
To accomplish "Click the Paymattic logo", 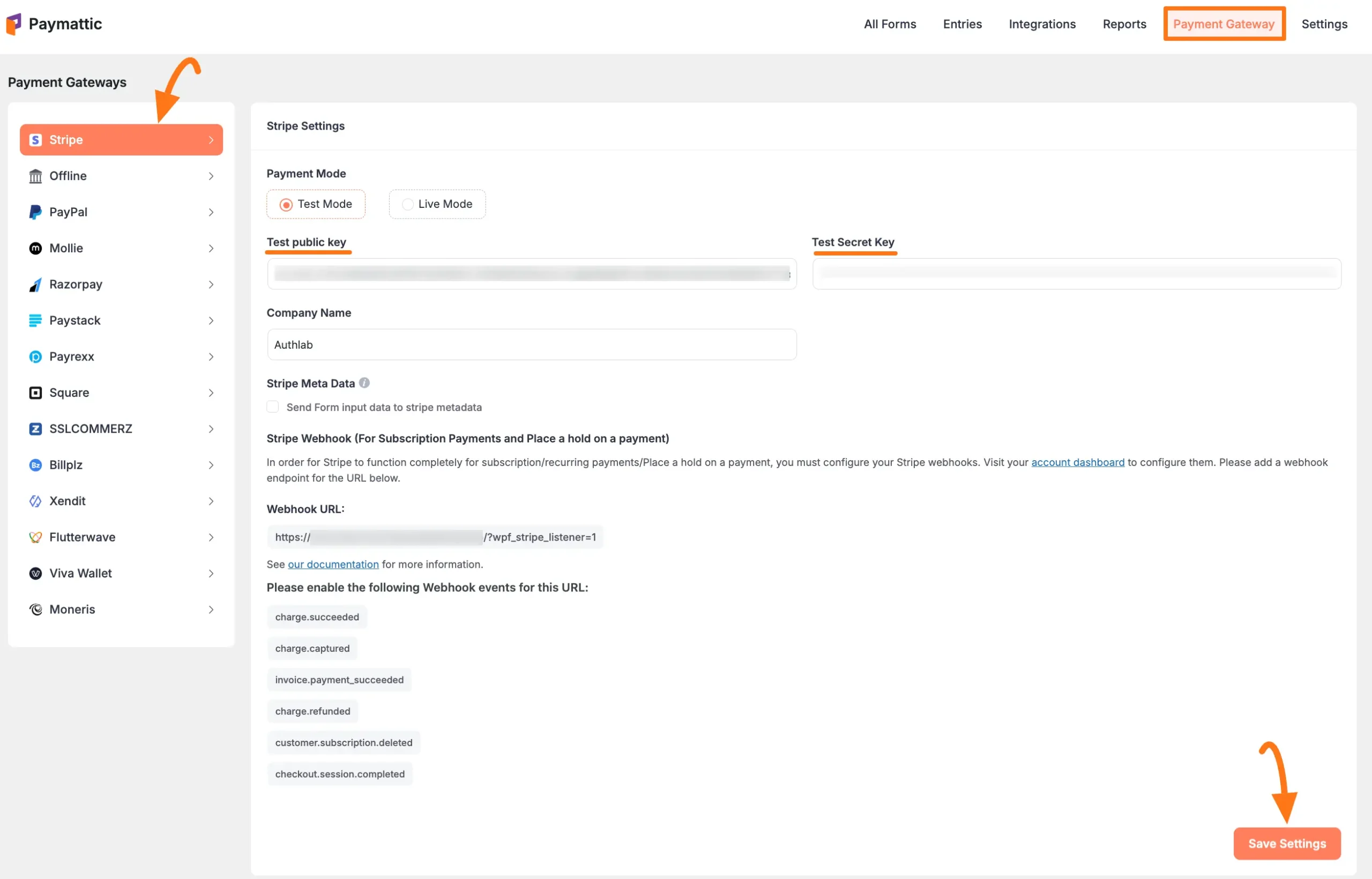I will pos(54,24).
